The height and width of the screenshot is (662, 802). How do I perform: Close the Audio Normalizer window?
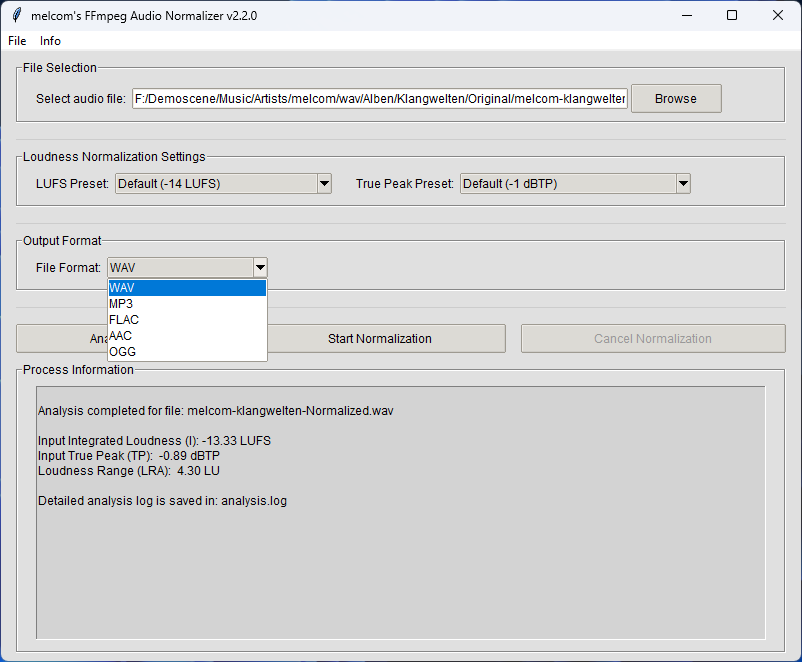(778, 15)
